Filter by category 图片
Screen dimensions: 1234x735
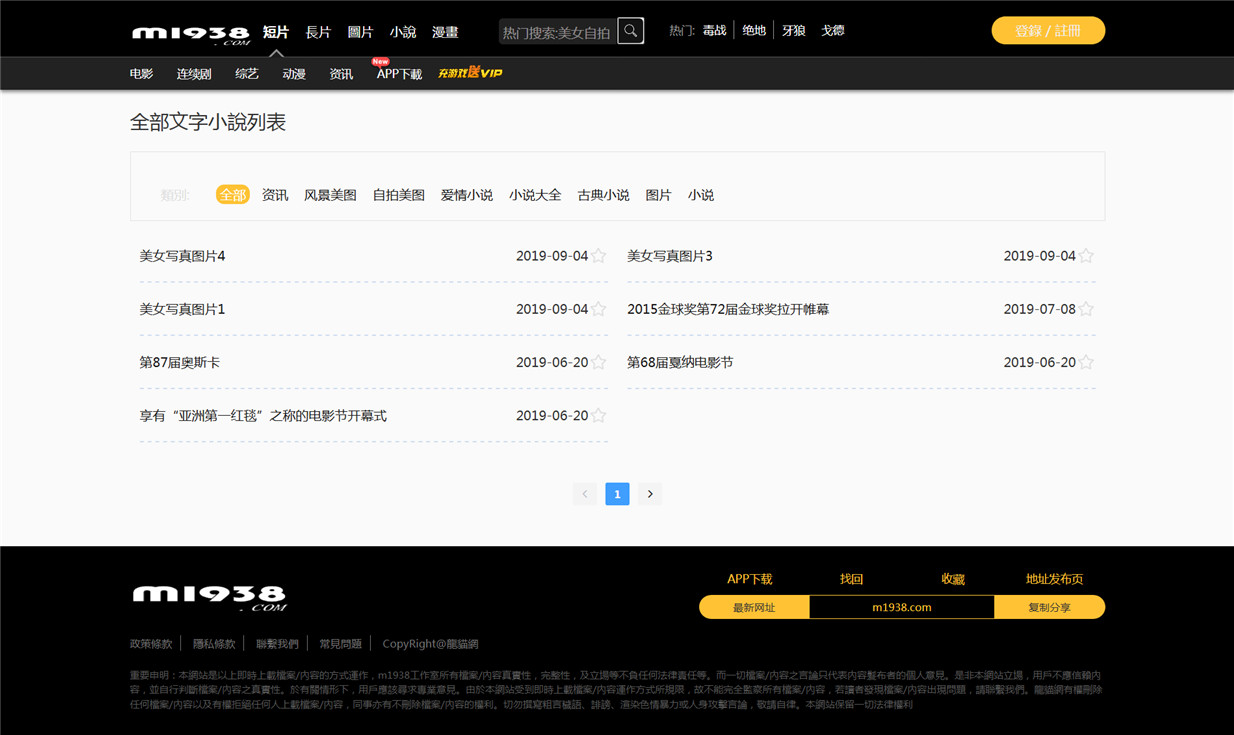point(658,195)
